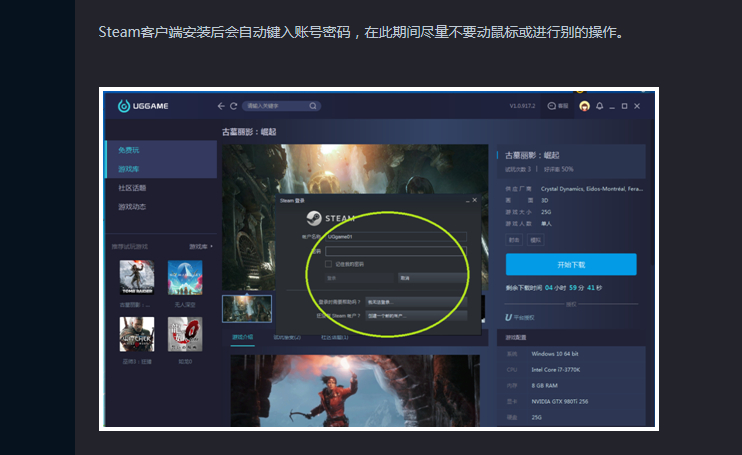Go back with the left arrow icon
Viewport: 742px width, 455px height.
point(221,106)
